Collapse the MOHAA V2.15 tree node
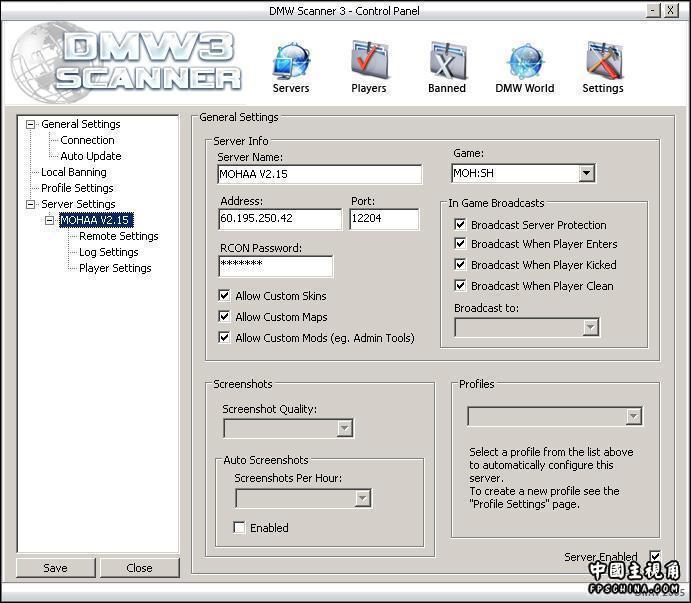 [x=50, y=220]
